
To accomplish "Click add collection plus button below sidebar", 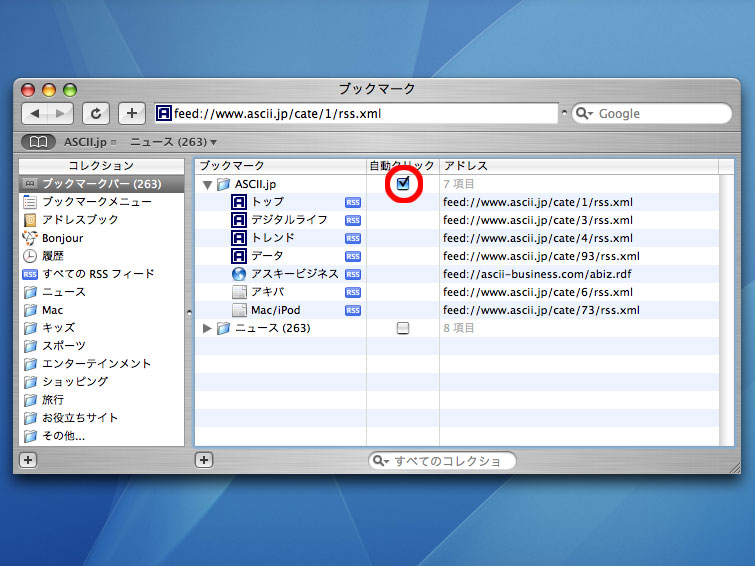I will [28, 460].
